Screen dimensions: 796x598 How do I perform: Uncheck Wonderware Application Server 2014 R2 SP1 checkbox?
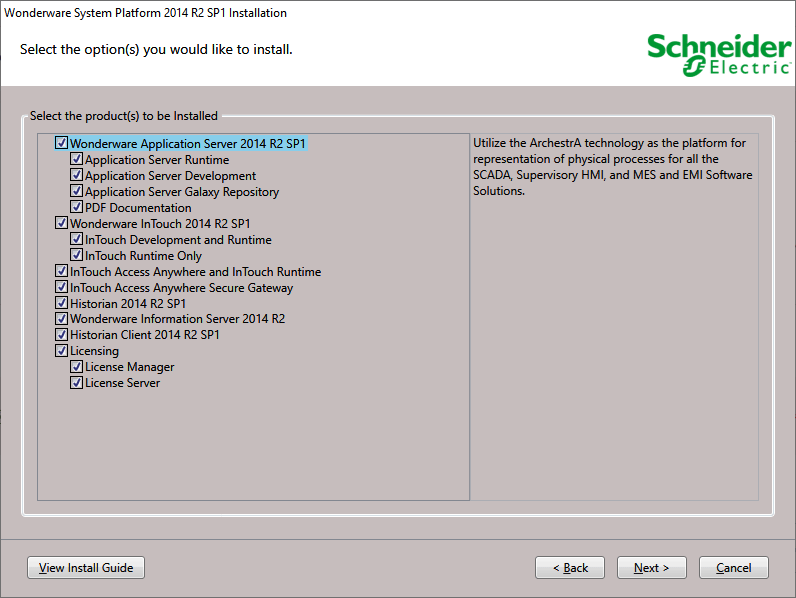pyautogui.click(x=61, y=143)
